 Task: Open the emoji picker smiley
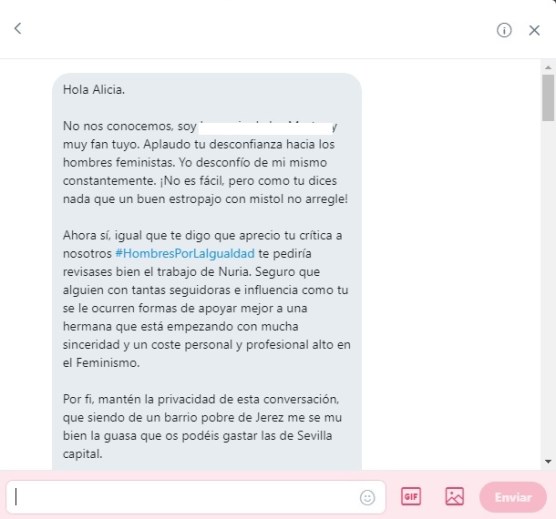pyautogui.click(x=367, y=497)
